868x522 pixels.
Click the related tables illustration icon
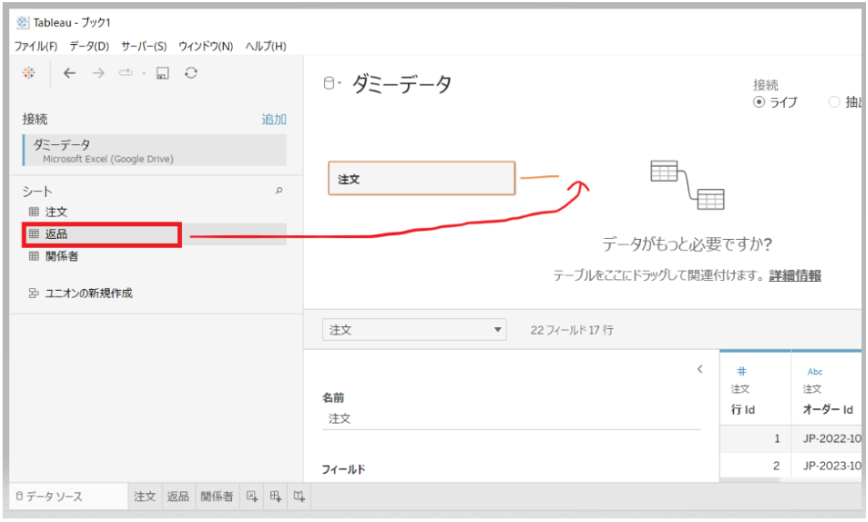687,185
